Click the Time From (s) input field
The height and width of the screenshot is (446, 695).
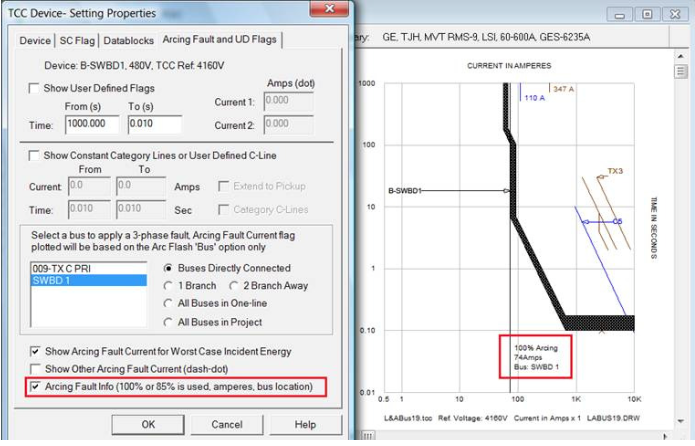92,125
